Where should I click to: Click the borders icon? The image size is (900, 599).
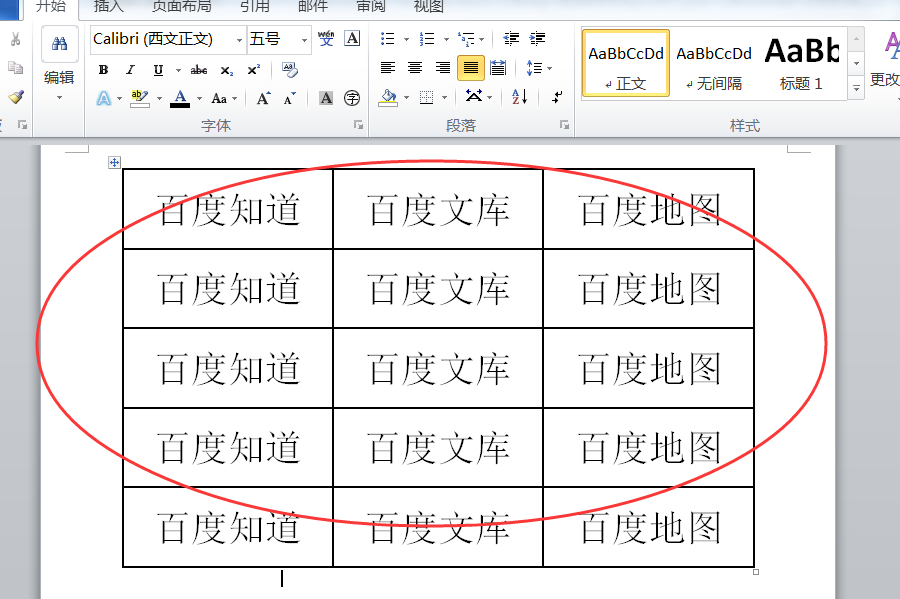point(426,98)
